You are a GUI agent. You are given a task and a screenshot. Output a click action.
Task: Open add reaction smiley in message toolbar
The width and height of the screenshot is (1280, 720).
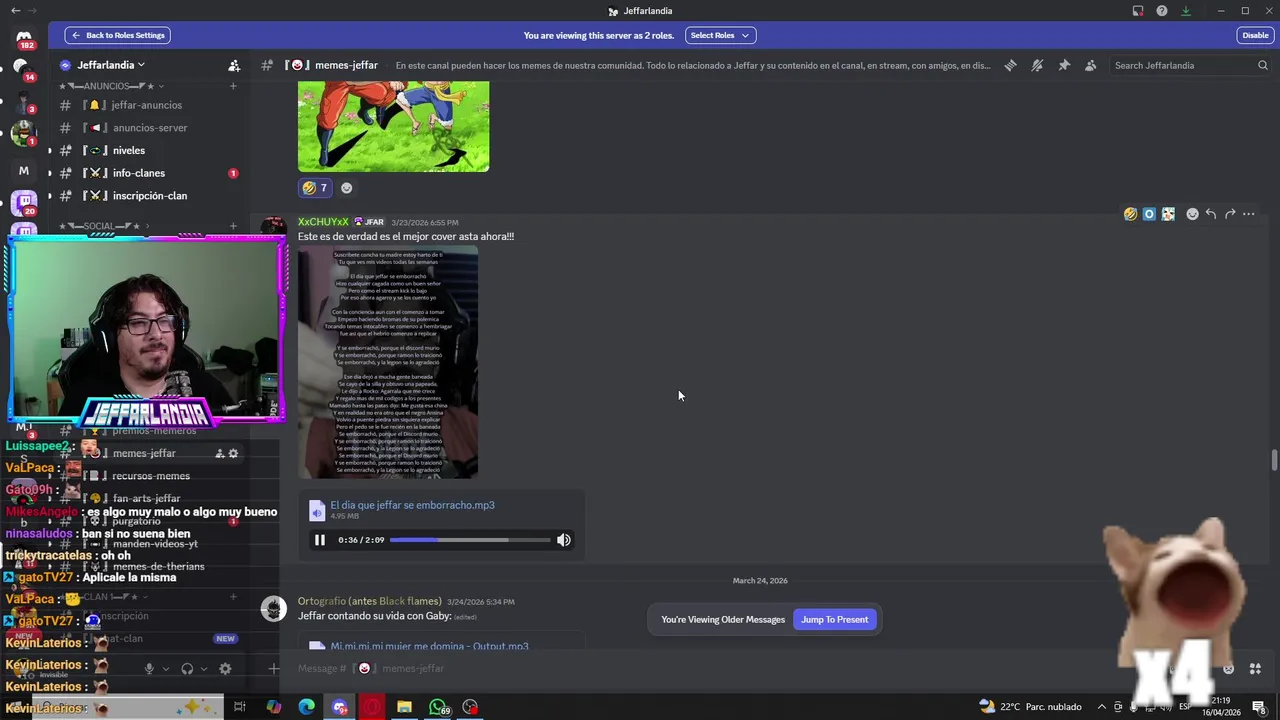[1192, 214]
